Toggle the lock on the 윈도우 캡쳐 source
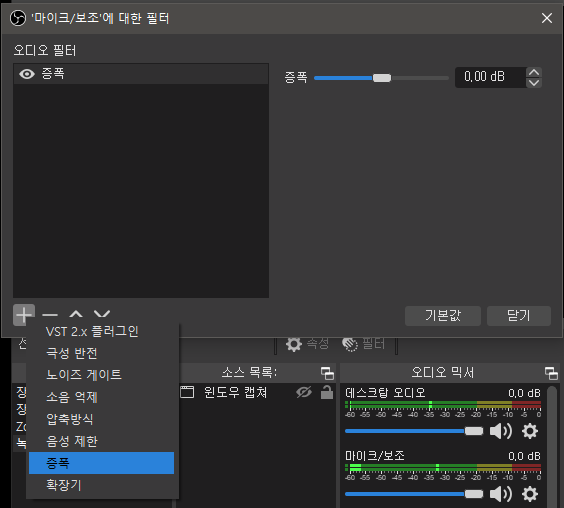Viewport: 564px width, 508px height. click(x=327, y=393)
